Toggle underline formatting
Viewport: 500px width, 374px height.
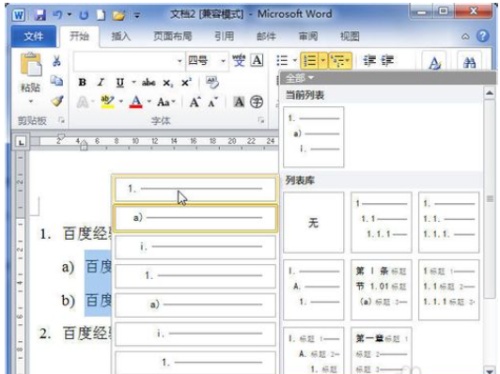tap(120, 82)
